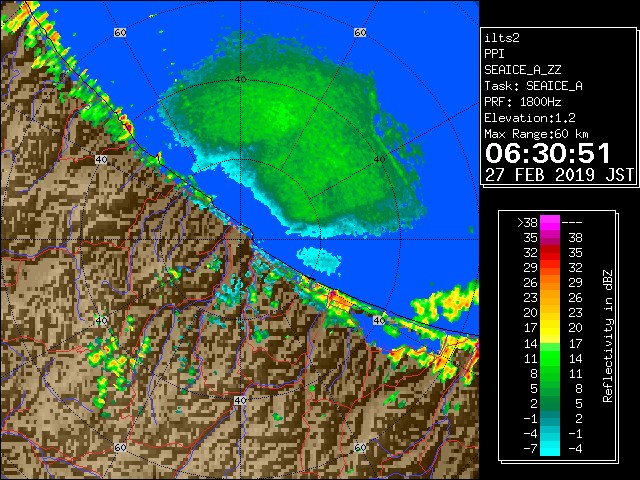This screenshot has height=480, width=640.
Task: Select the date '27 FEB 2019 JST'
Action: [559, 175]
